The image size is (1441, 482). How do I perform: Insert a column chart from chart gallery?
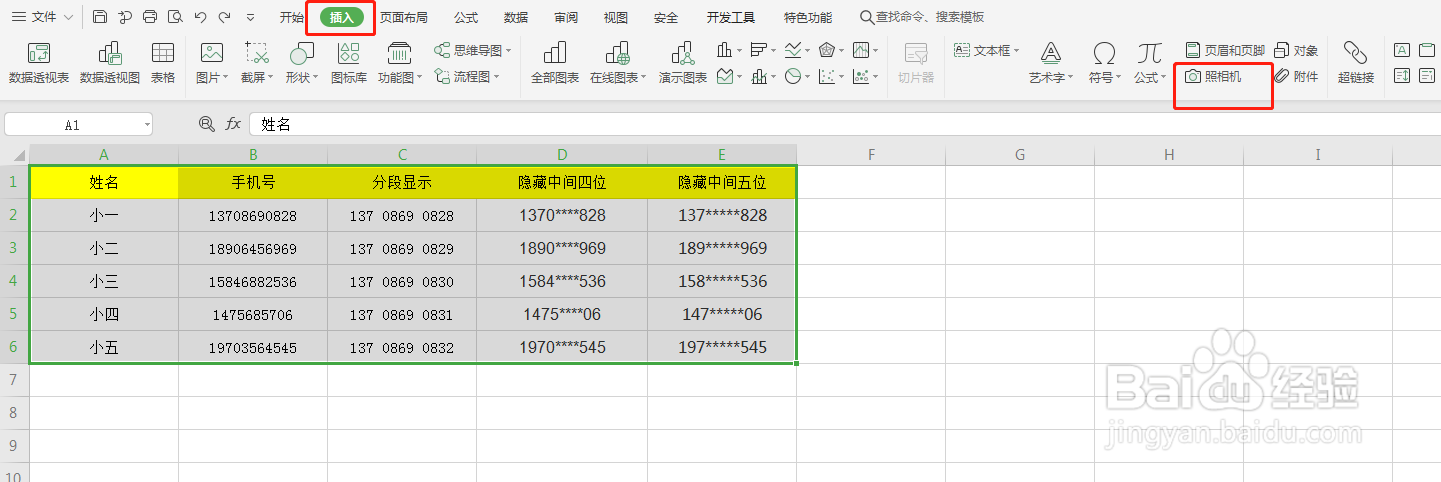pos(725,50)
